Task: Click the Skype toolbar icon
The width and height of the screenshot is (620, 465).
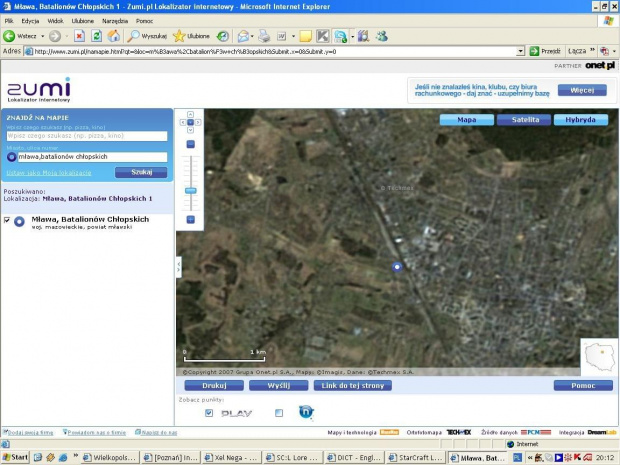Action: (x=340, y=36)
